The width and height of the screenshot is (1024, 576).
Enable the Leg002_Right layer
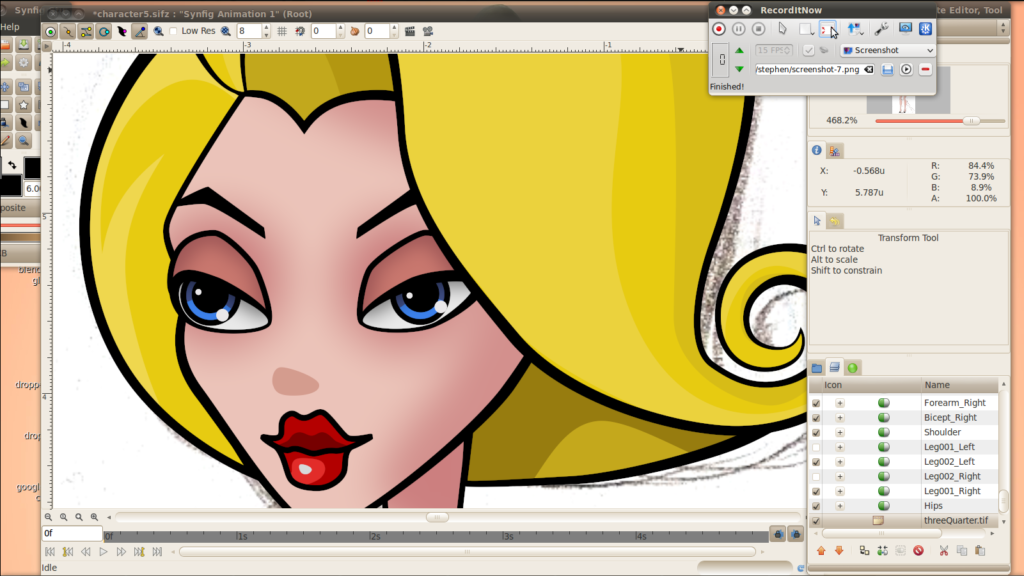point(816,477)
